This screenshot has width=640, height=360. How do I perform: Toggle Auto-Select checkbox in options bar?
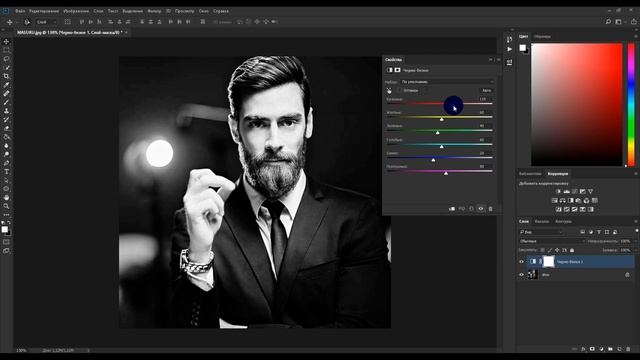27,22
